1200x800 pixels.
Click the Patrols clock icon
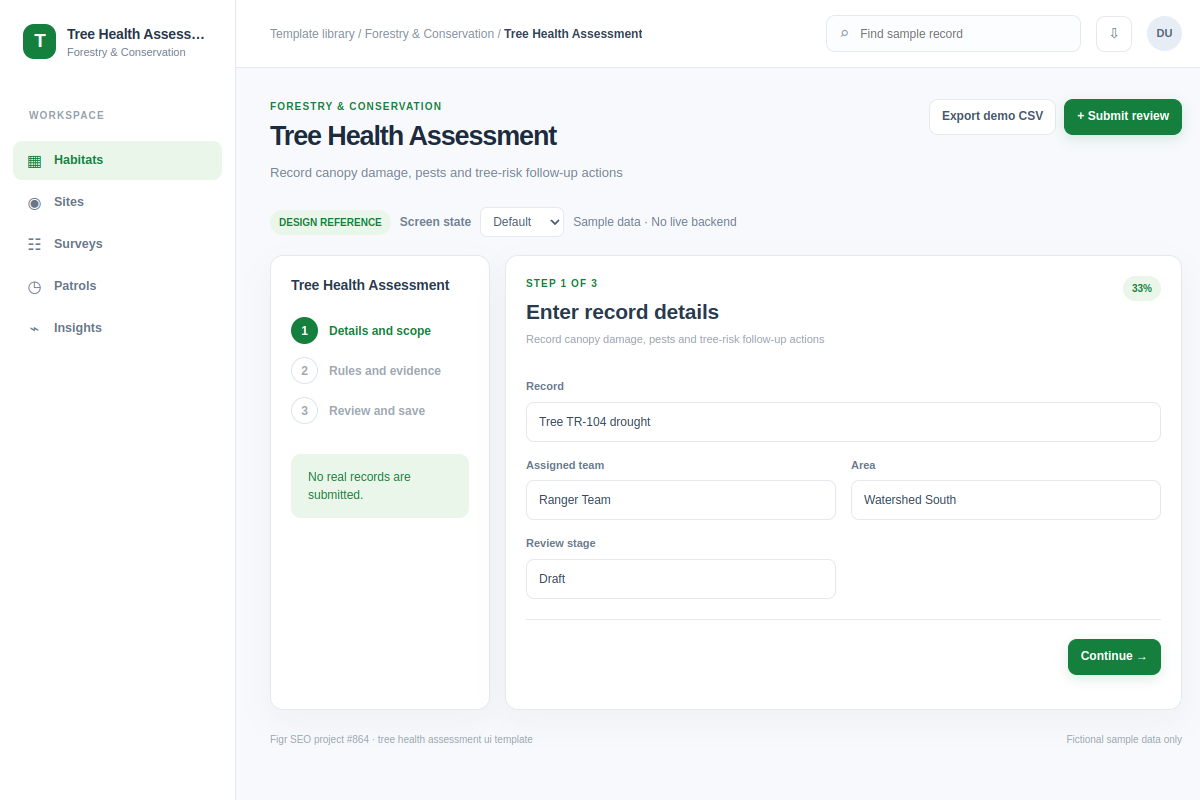(x=35, y=286)
